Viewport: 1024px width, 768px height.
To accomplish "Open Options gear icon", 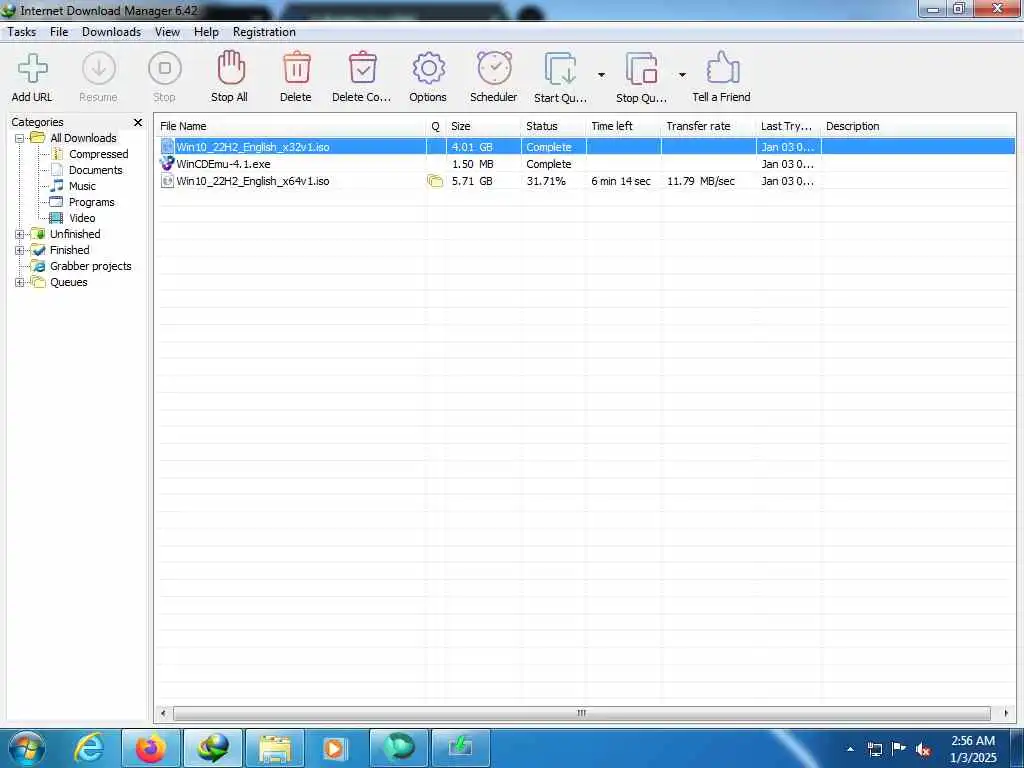I will pos(428,68).
